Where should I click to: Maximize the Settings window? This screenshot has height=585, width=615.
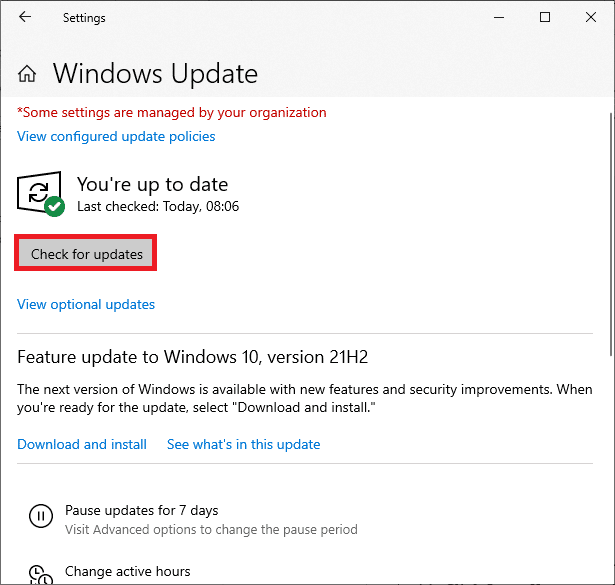pyautogui.click(x=545, y=17)
